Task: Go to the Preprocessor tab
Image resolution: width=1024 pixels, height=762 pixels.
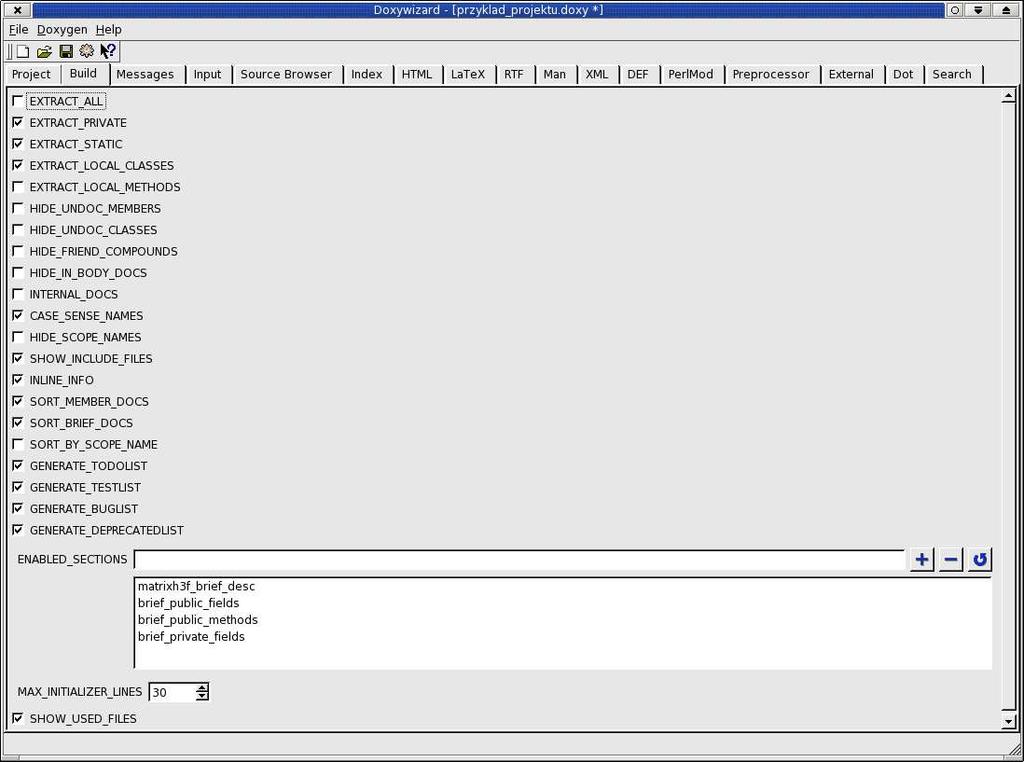Action: [771, 74]
